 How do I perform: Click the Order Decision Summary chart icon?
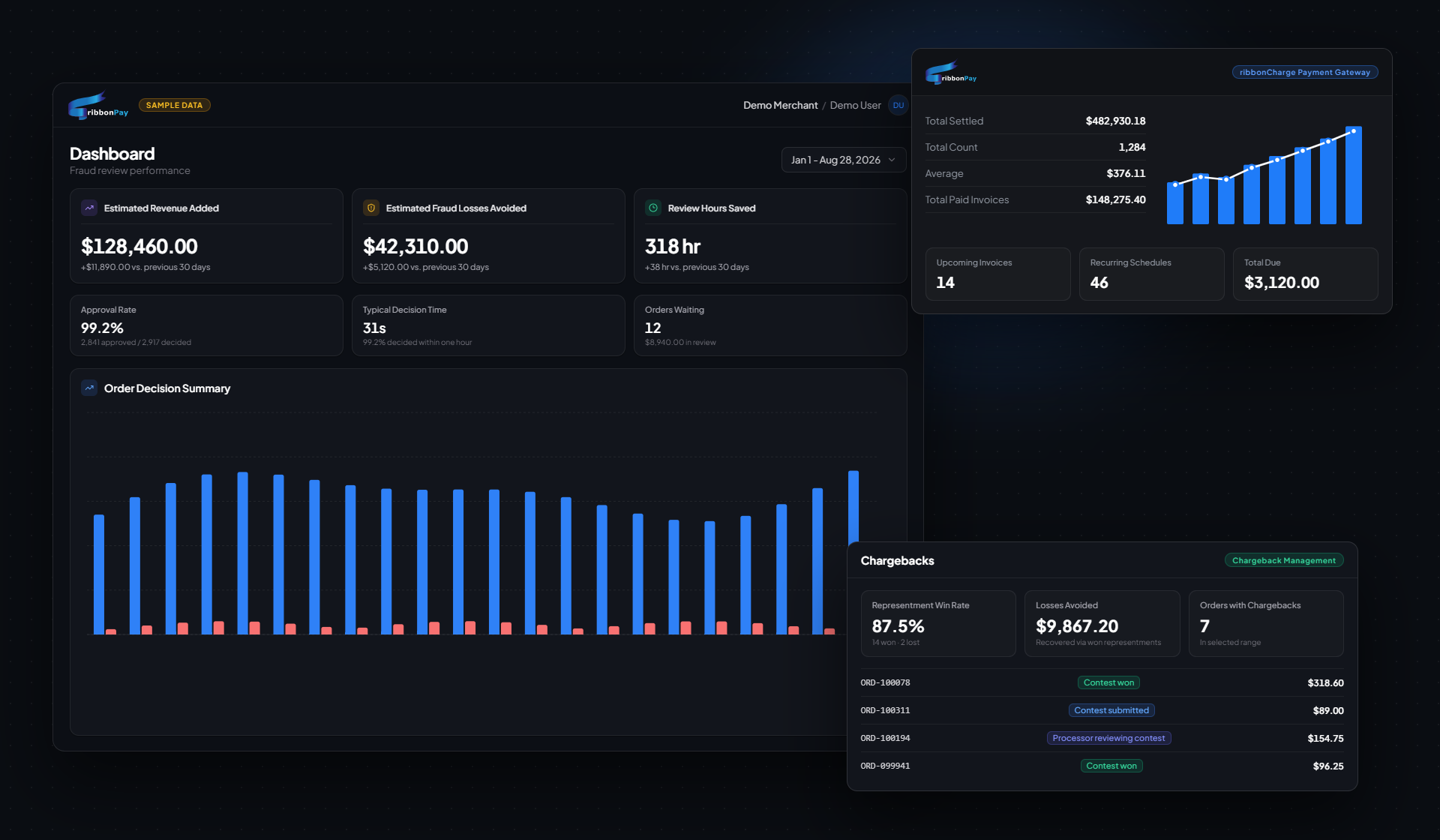click(89, 388)
